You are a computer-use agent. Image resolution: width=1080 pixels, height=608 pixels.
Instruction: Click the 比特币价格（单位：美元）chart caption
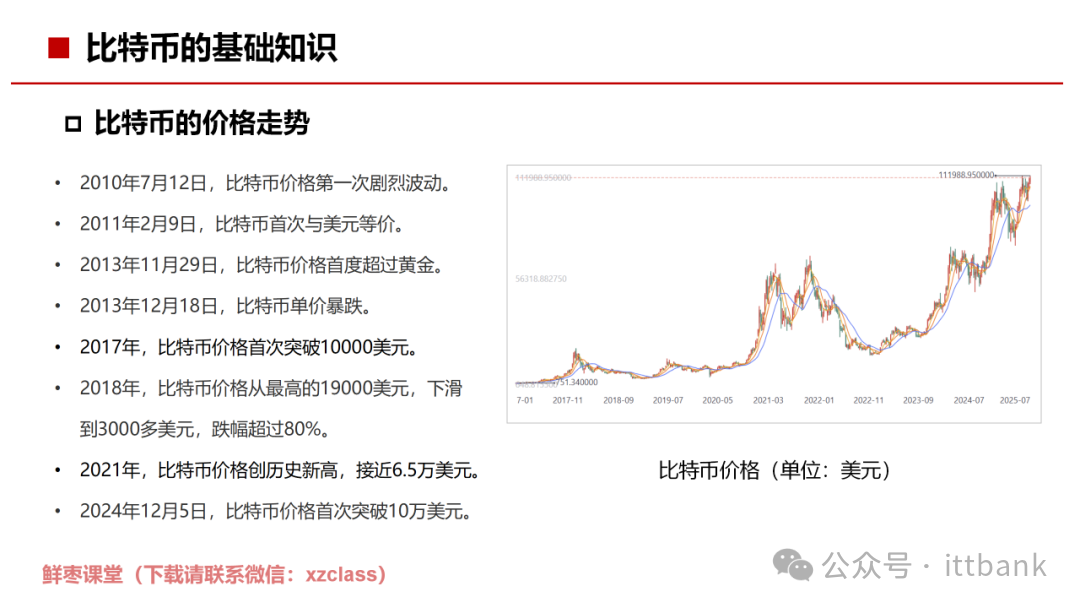(x=776, y=468)
